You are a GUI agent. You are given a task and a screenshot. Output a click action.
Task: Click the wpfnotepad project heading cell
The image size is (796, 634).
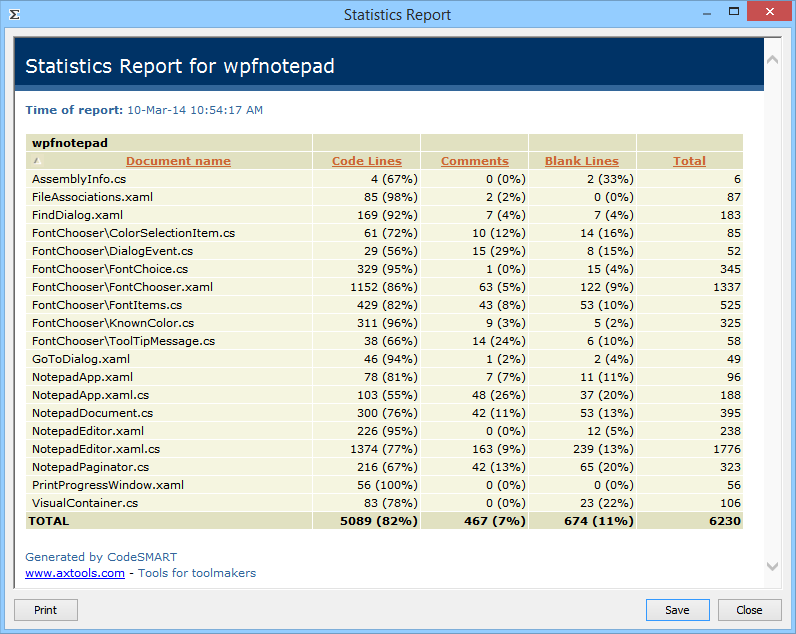(169, 143)
